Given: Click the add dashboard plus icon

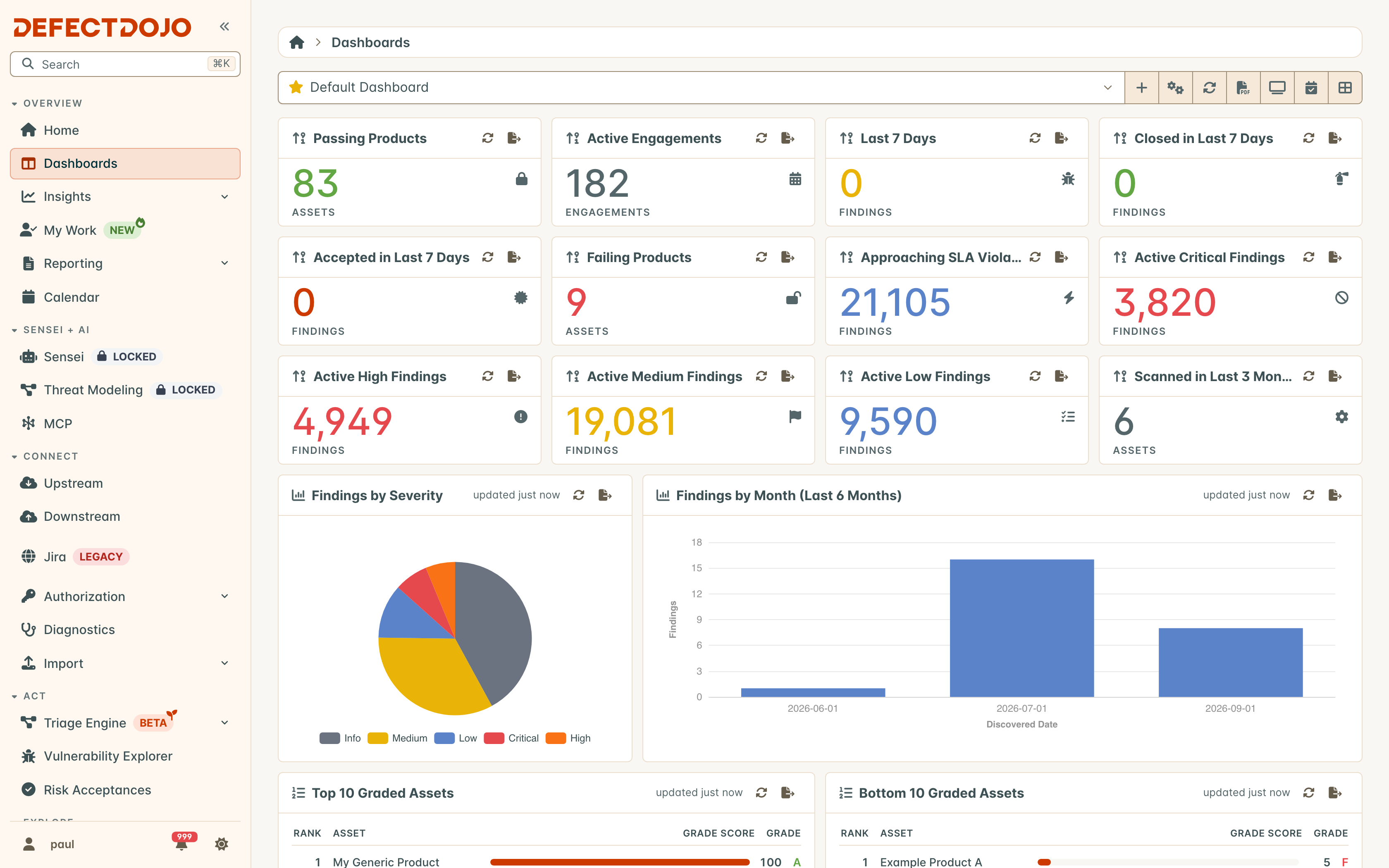Looking at the screenshot, I should (1142, 87).
